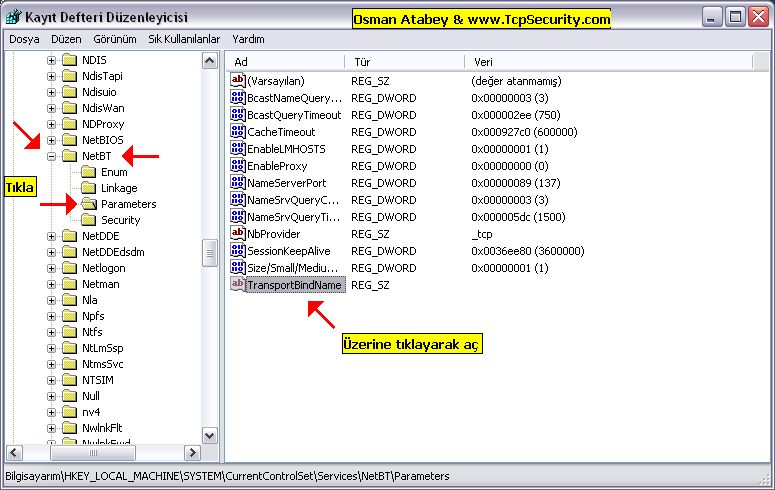Screen dimensions: 775x490
Task: Click the tree horizontal scrollbar right arrow
Action: point(194,452)
